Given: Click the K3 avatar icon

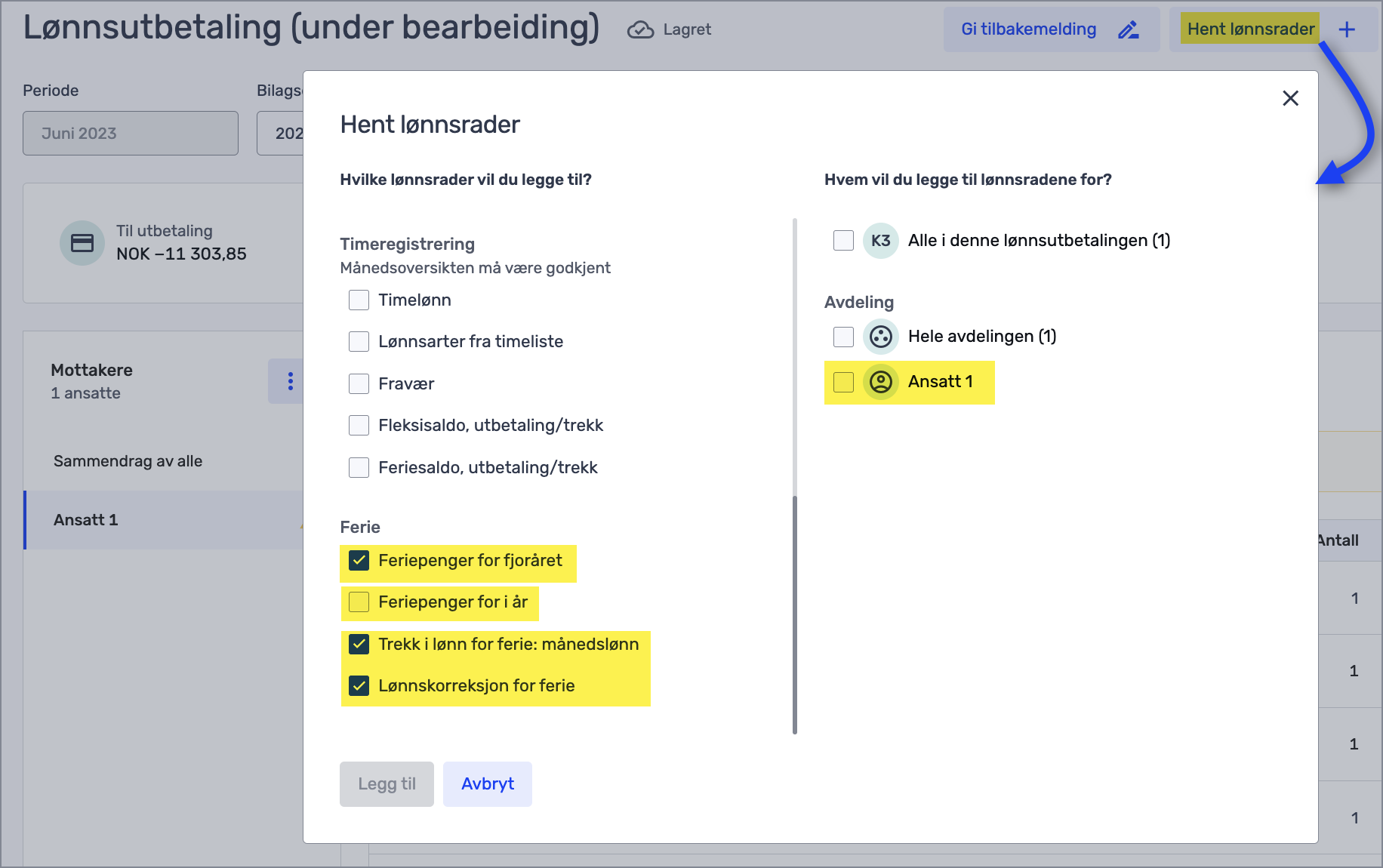Looking at the screenshot, I should [880, 241].
